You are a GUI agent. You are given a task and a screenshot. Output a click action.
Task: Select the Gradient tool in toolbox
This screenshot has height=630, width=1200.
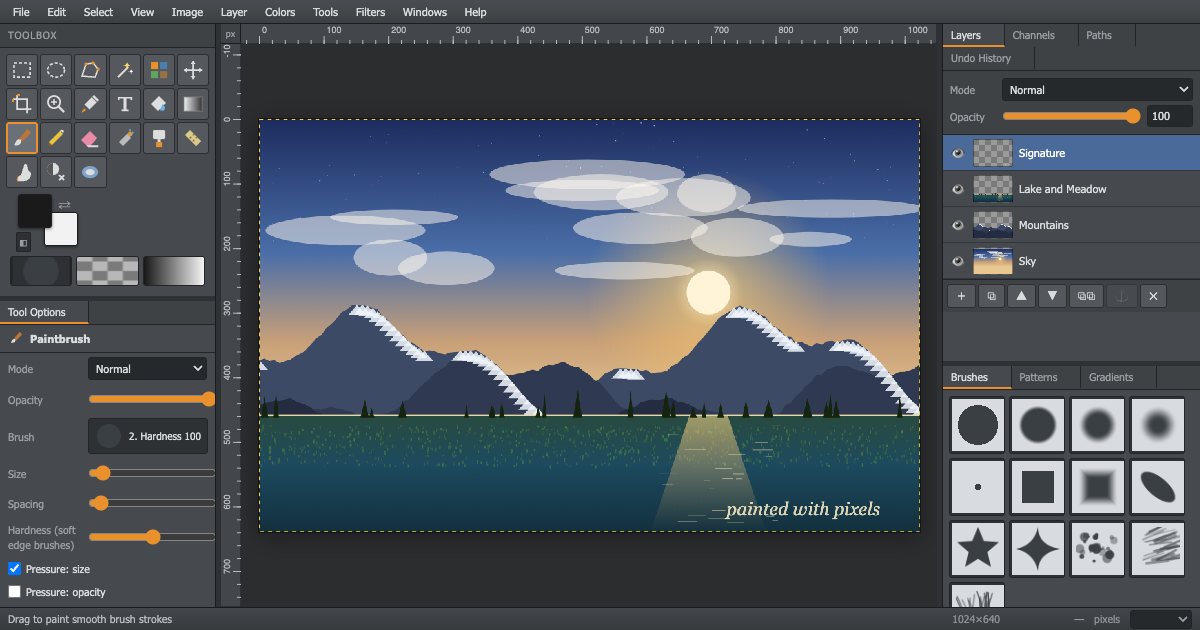point(192,104)
